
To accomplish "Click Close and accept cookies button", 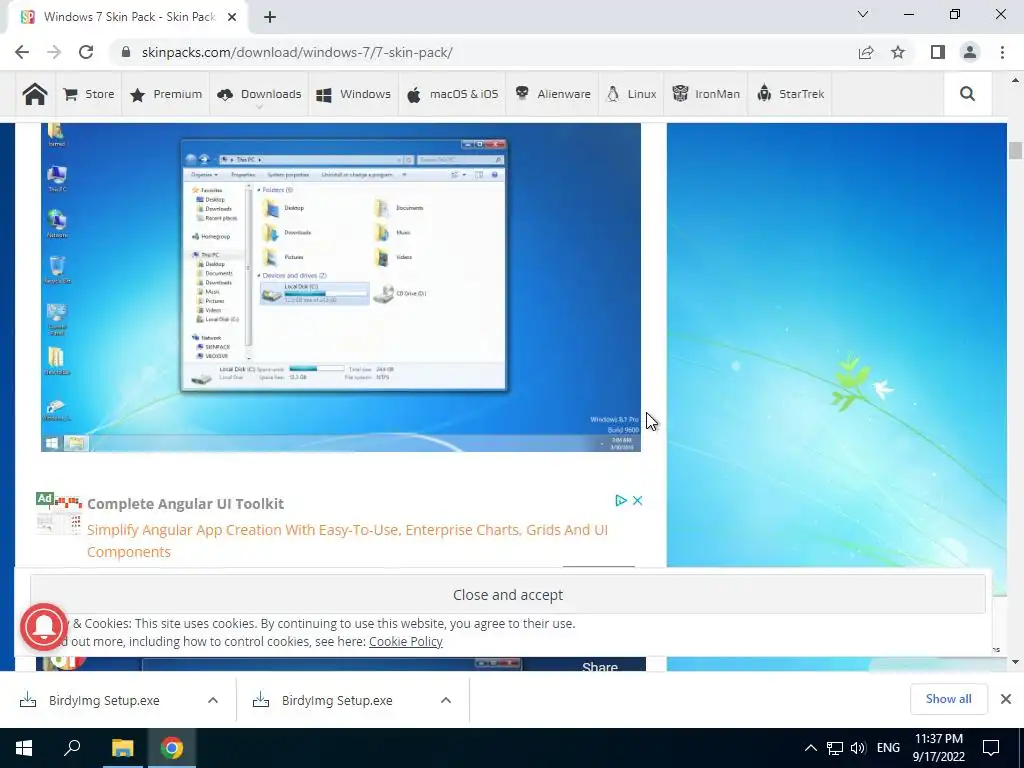I will tap(507, 594).
